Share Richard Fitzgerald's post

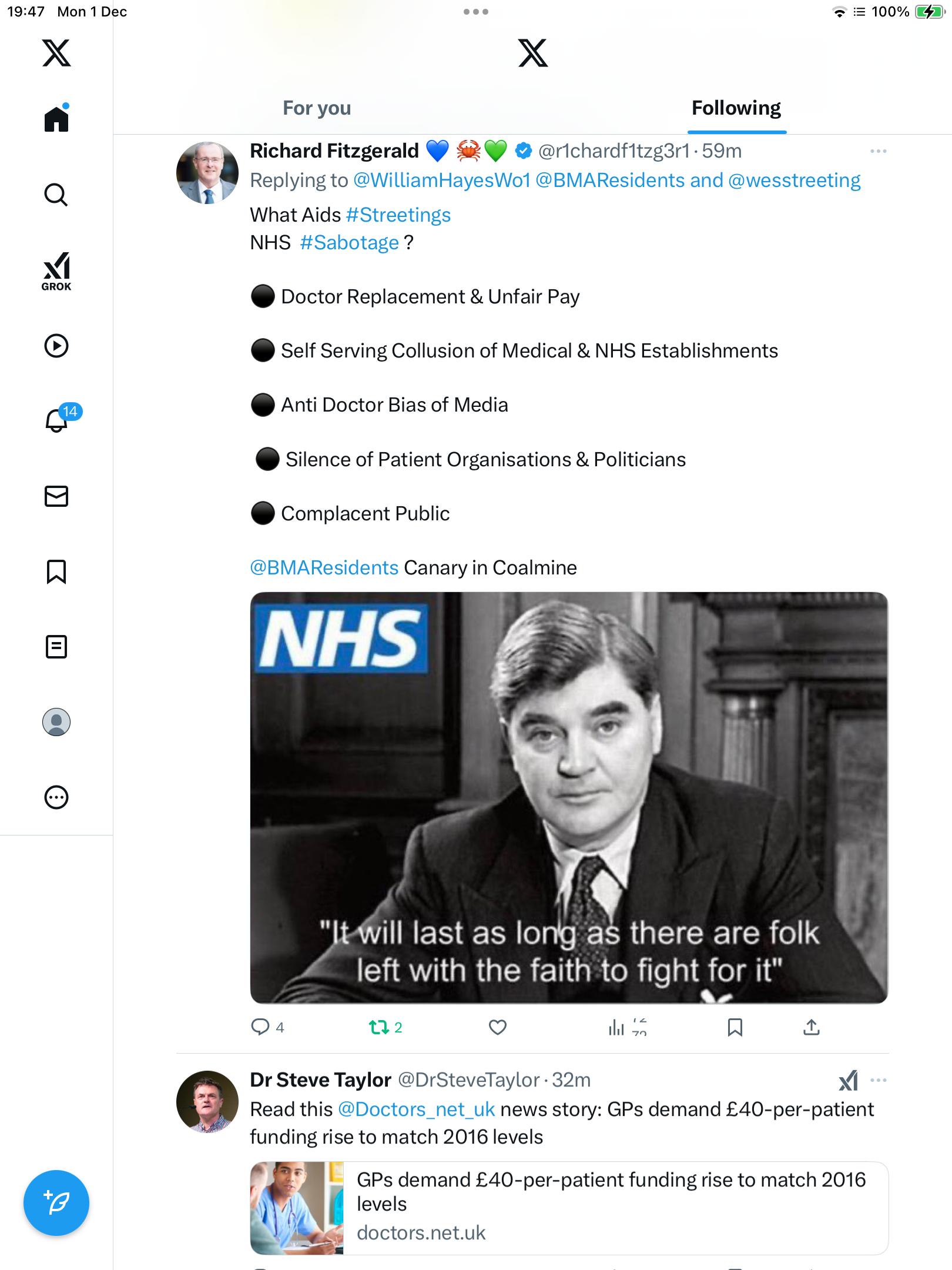coord(812,1027)
